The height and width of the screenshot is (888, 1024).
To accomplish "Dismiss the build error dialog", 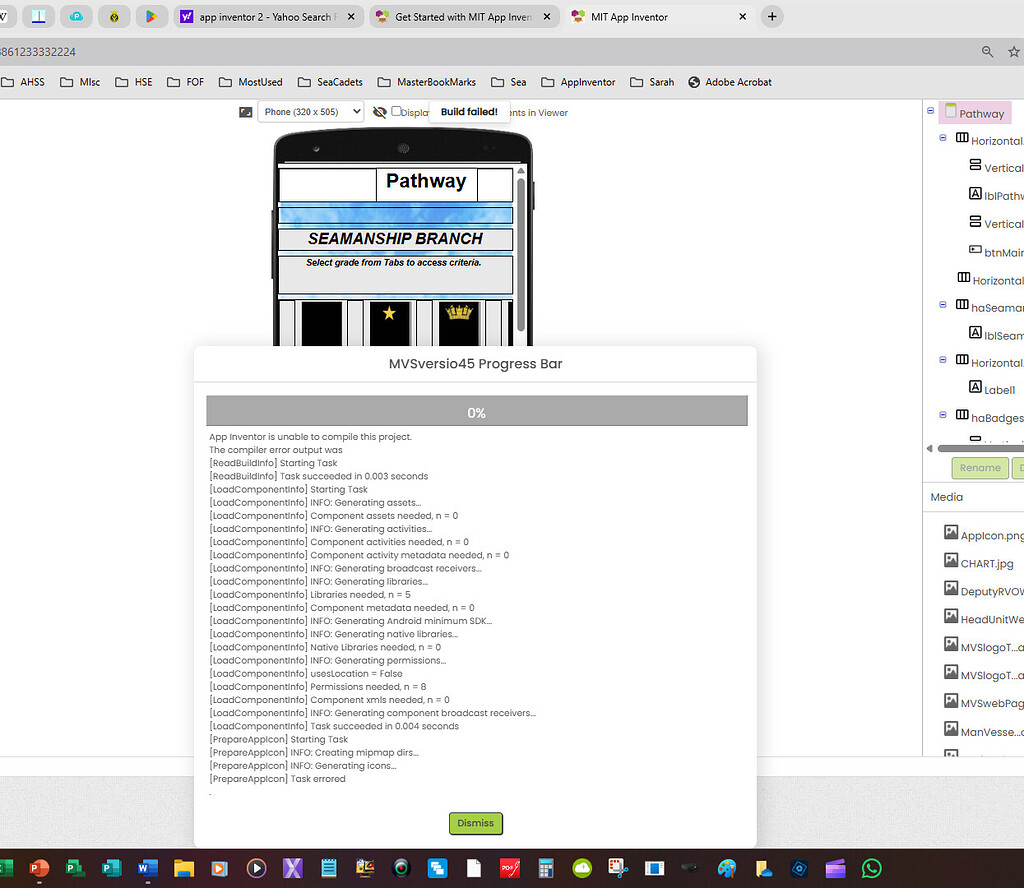I will tap(475, 823).
